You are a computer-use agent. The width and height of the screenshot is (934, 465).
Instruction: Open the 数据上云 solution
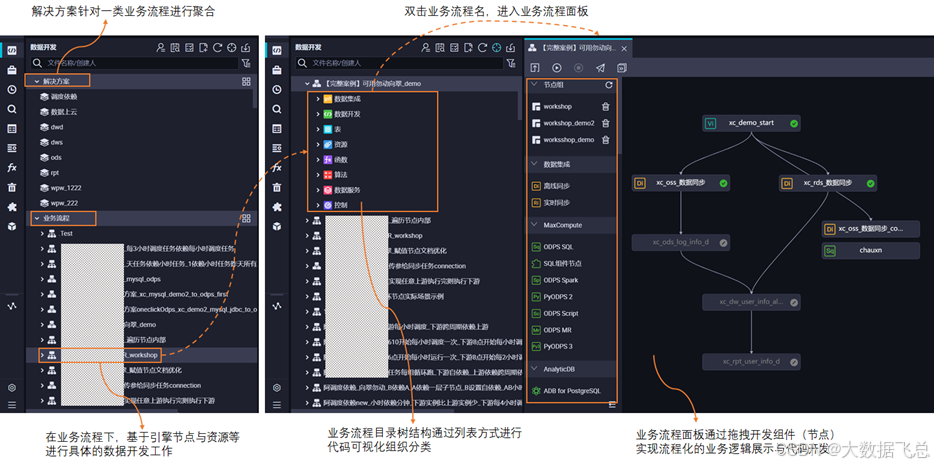pyautogui.click(x=58, y=111)
